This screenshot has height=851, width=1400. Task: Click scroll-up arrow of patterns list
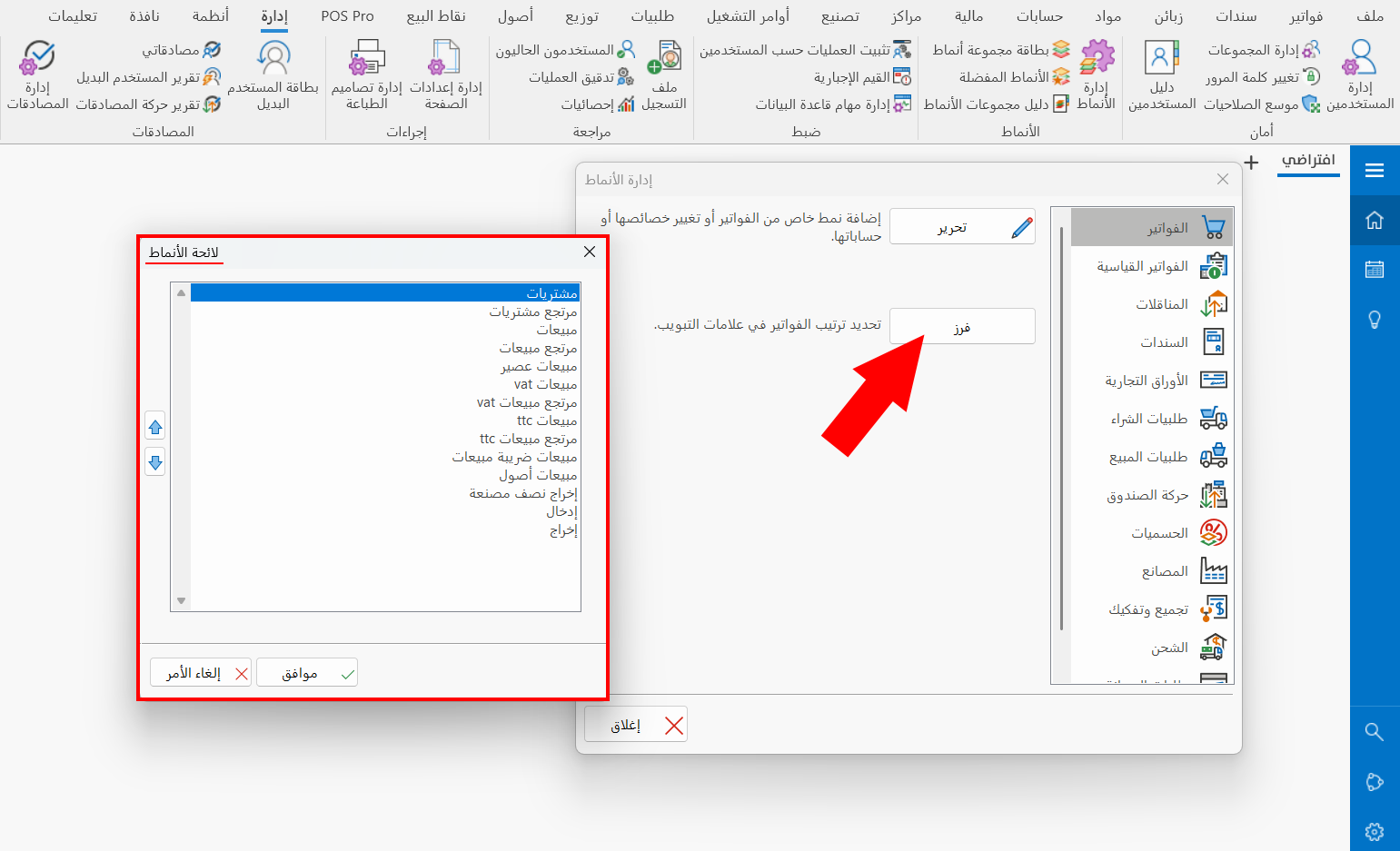tap(181, 292)
